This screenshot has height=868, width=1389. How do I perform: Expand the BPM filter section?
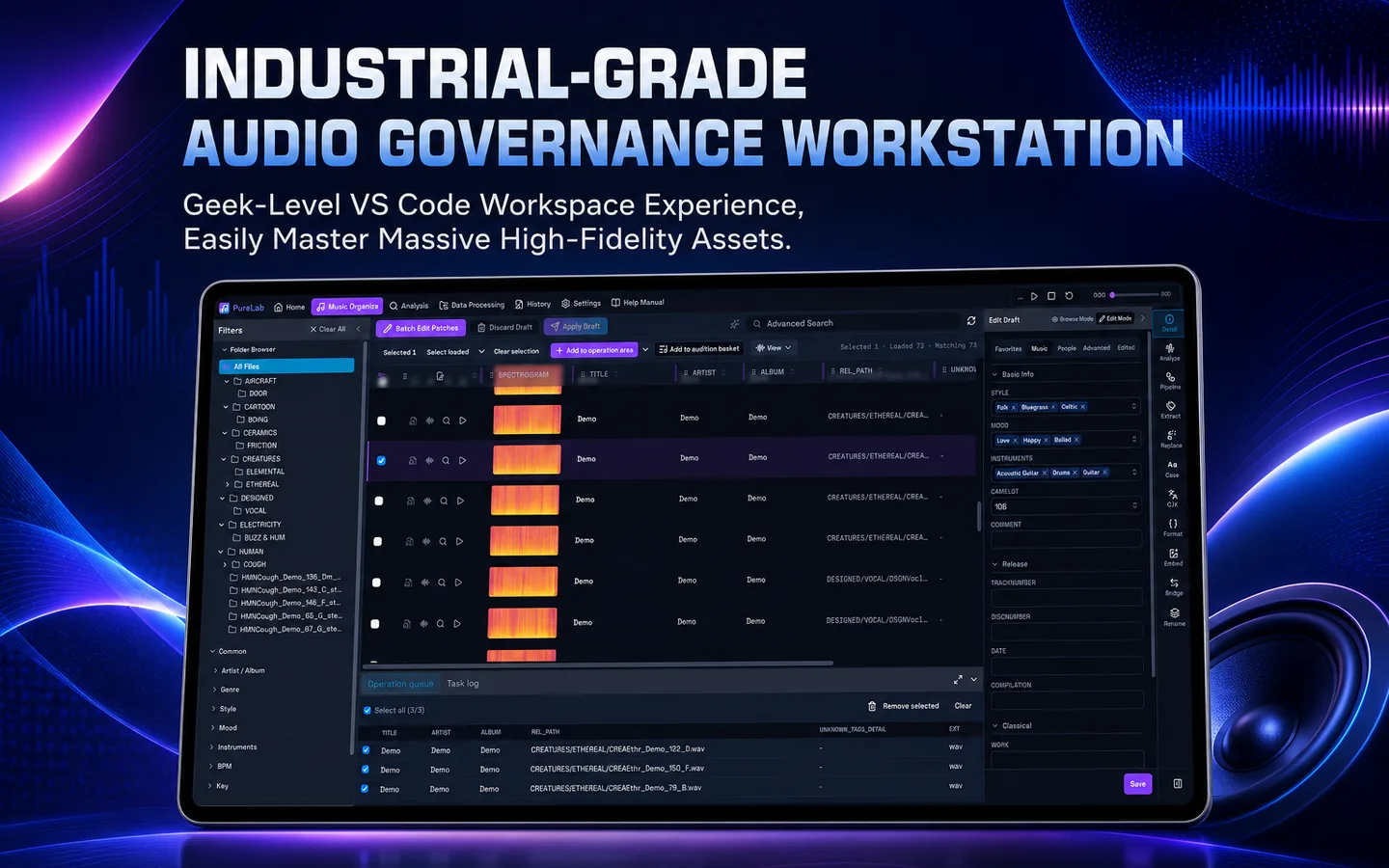212,767
